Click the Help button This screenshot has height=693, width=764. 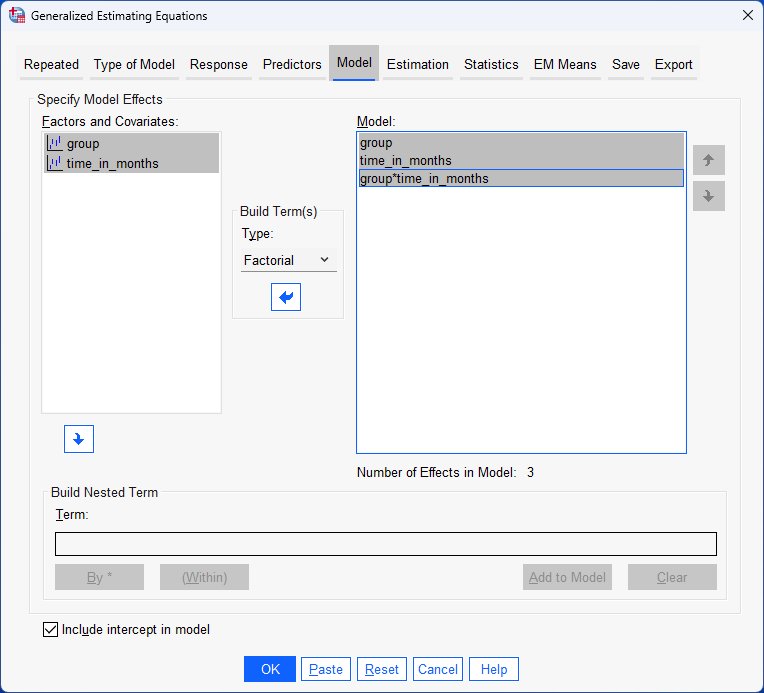494,669
